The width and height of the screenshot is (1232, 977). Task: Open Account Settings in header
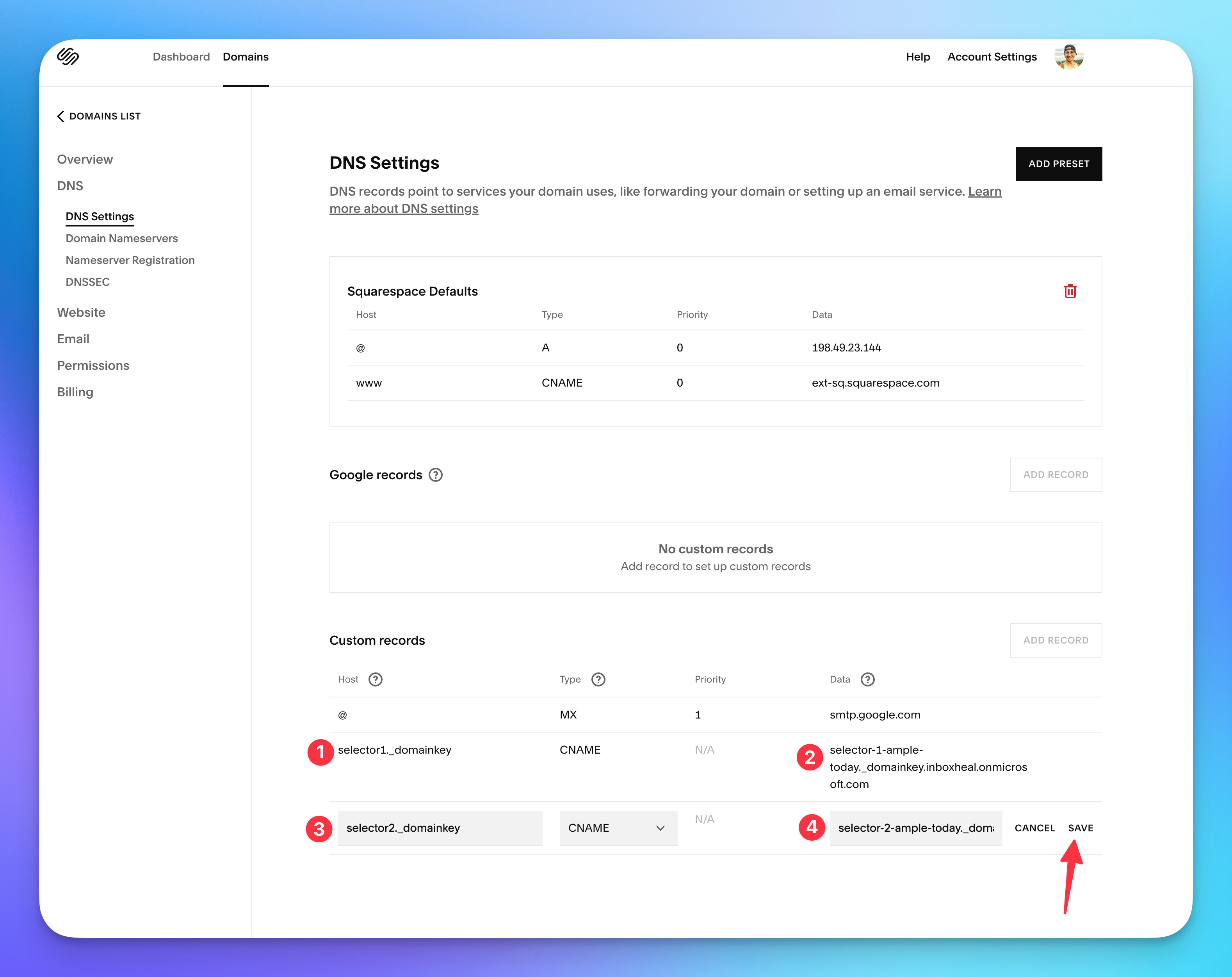coord(992,57)
